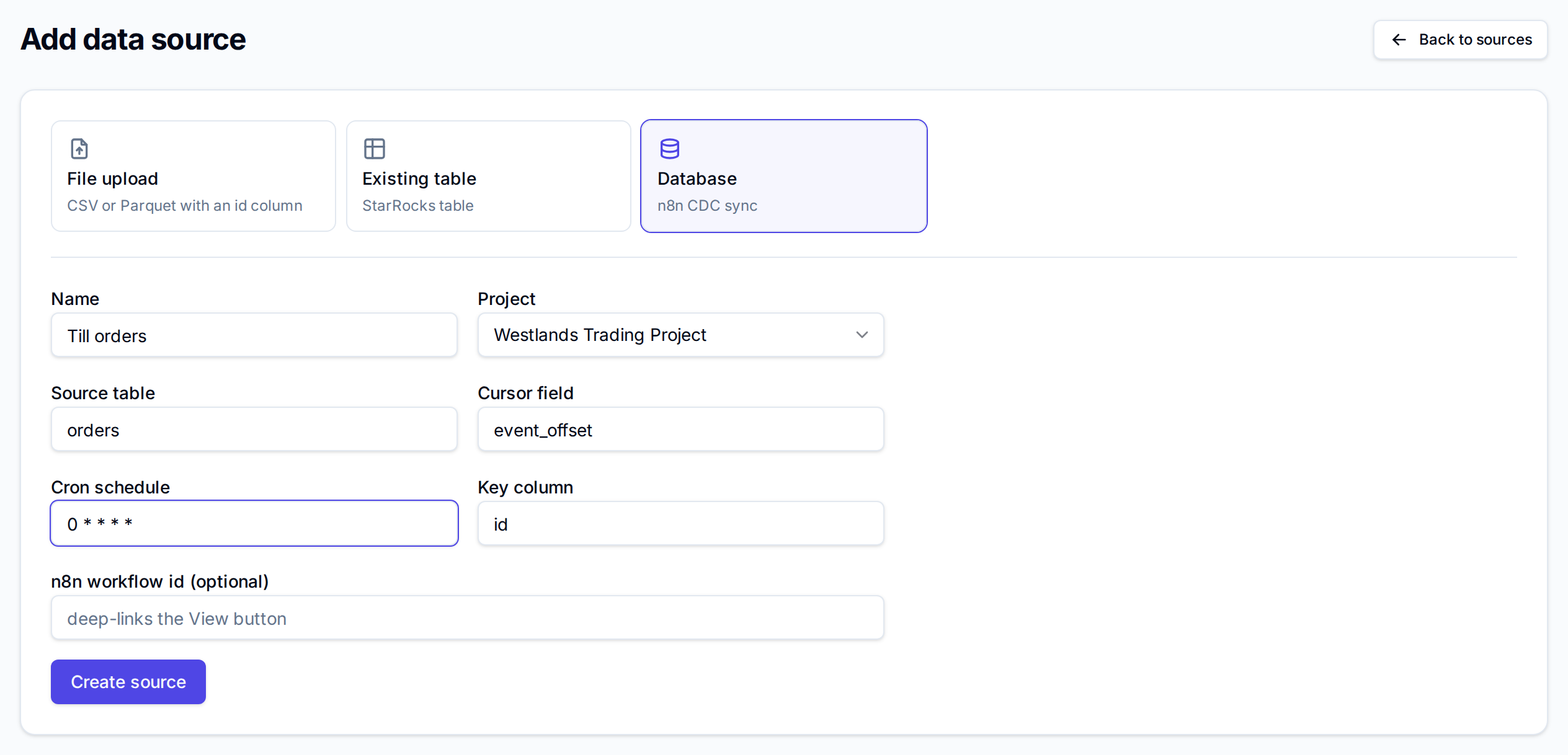This screenshot has width=1568, height=755.
Task: Focus the Key column input
Action: (x=681, y=524)
